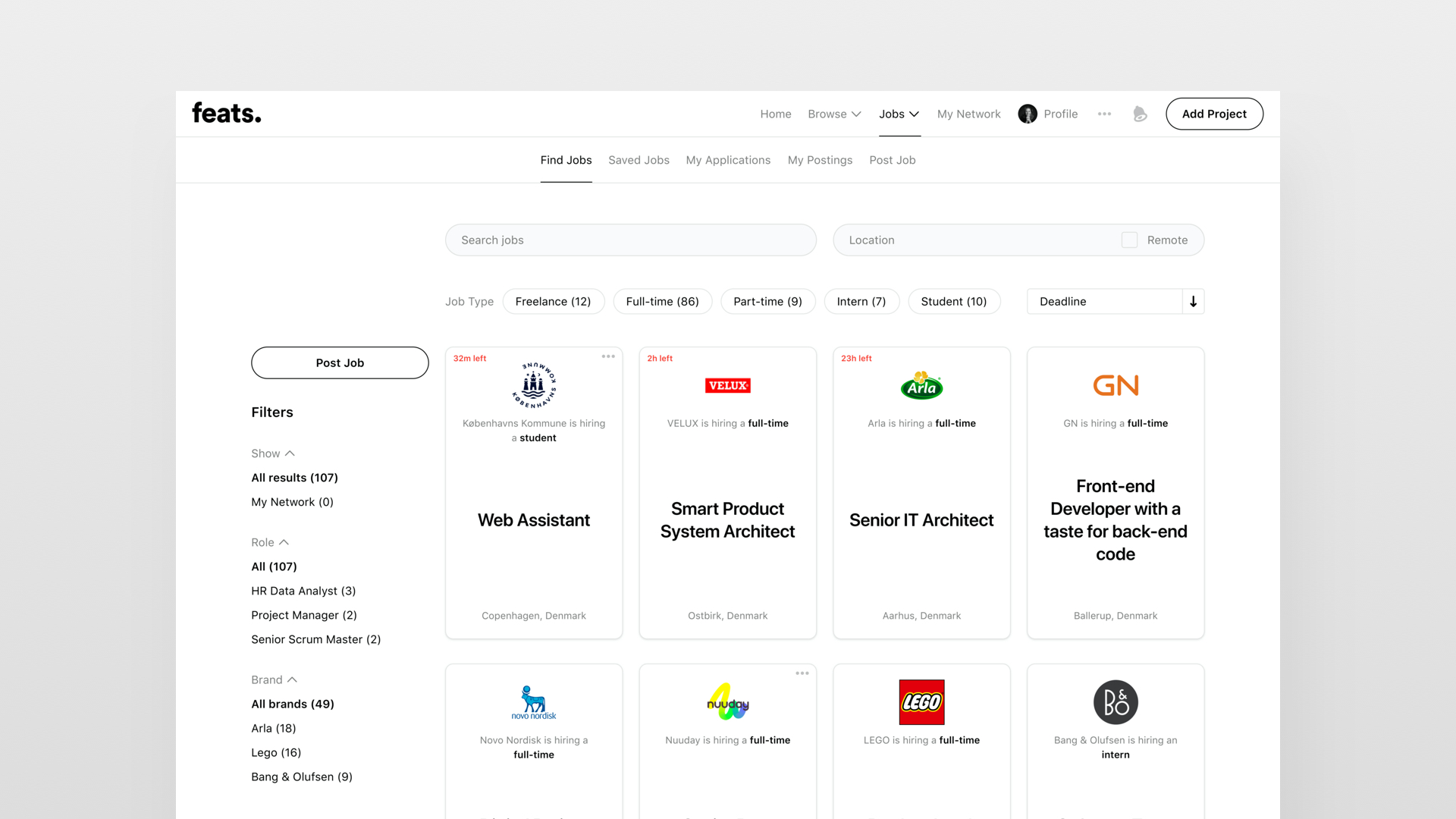Screen dimensions: 1456x819
Task: Click the LEGO logo
Action: (921, 702)
